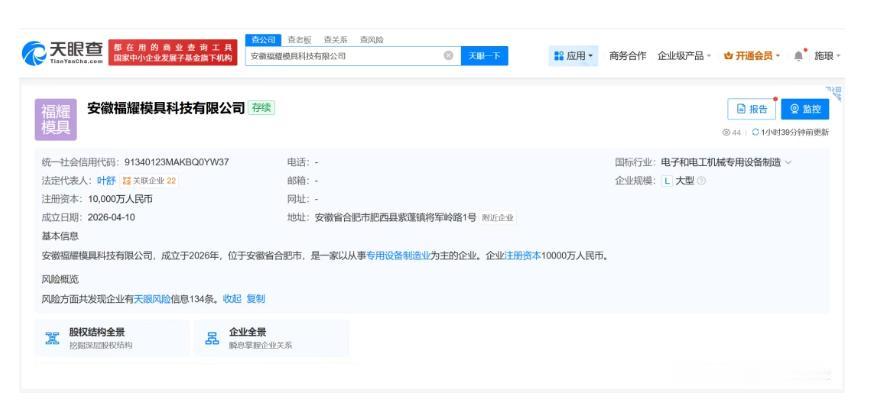870x402 pixels.
Task: Click 收起 to collapse risk overview
Action: click(232, 299)
